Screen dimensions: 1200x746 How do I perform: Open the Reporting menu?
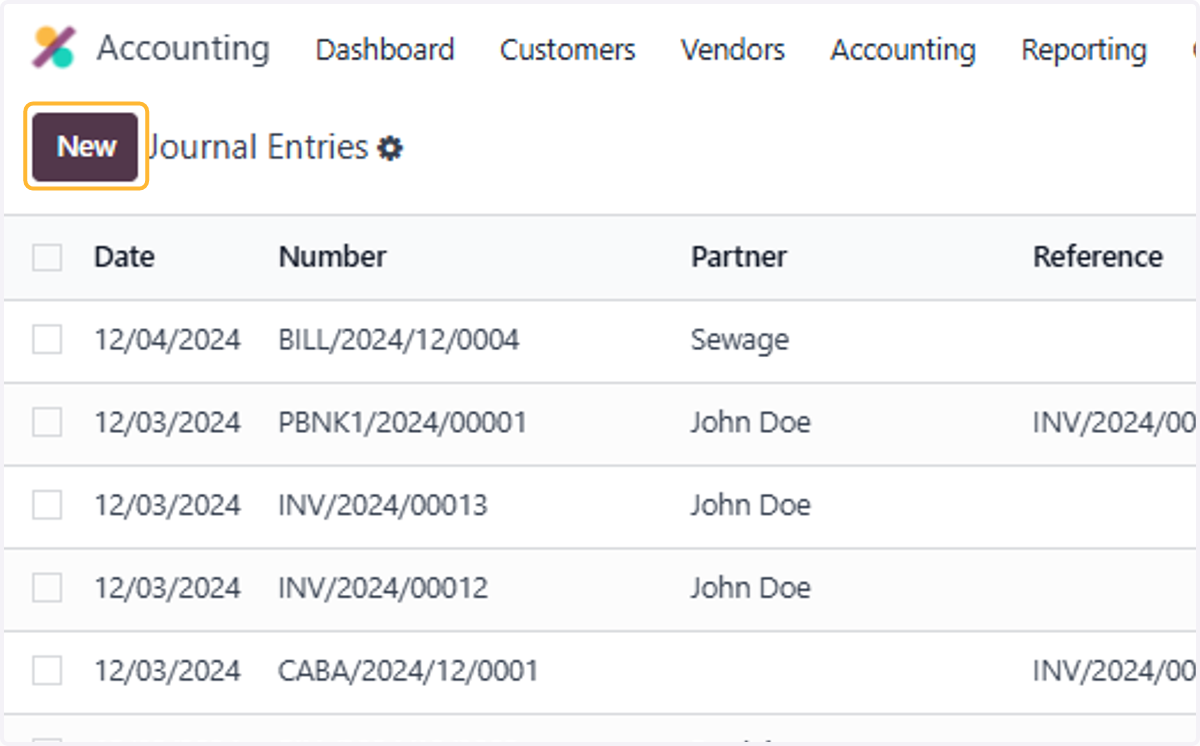pyautogui.click(x=1084, y=50)
